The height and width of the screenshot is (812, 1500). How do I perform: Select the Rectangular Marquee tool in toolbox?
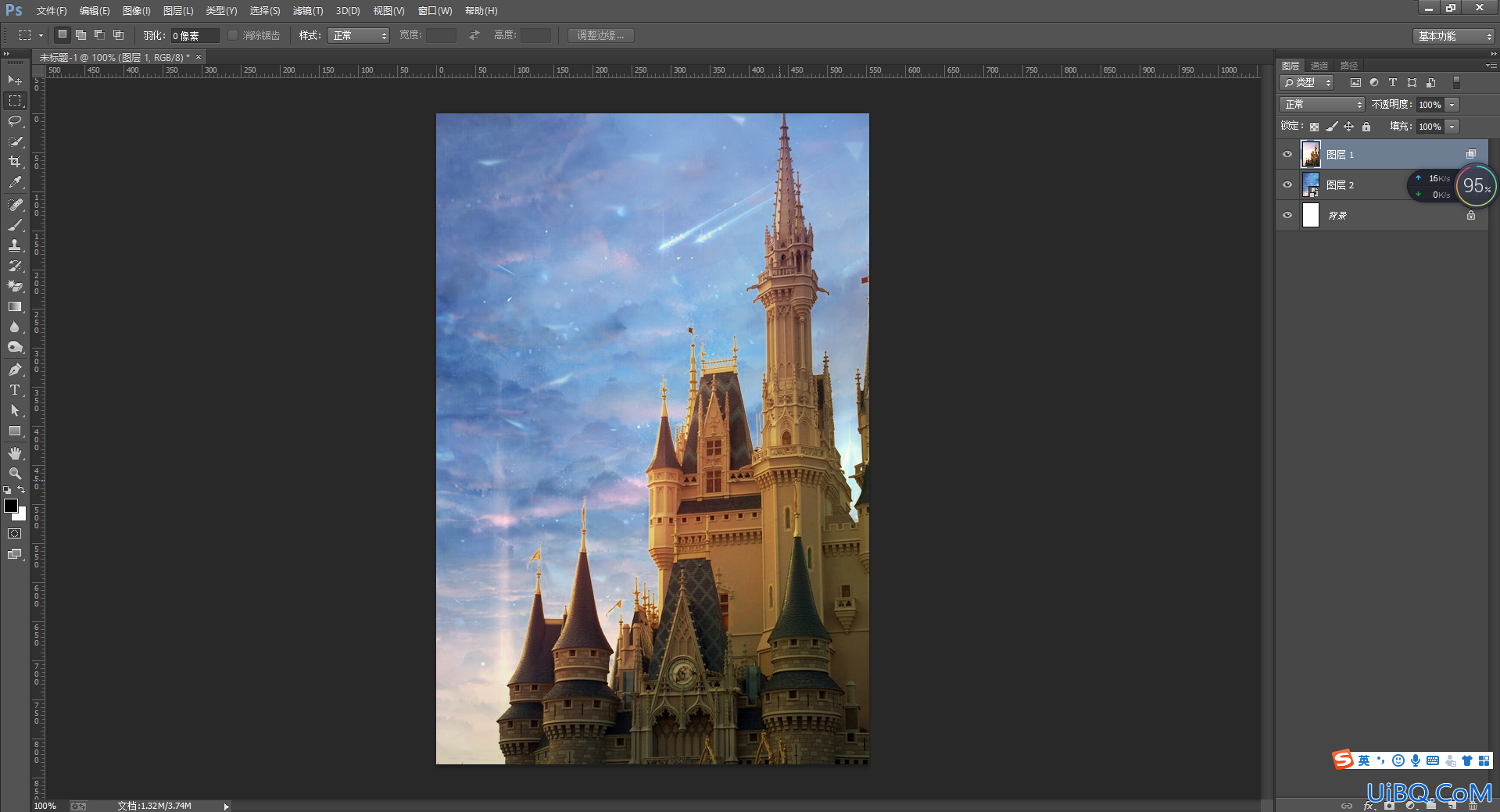15,101
